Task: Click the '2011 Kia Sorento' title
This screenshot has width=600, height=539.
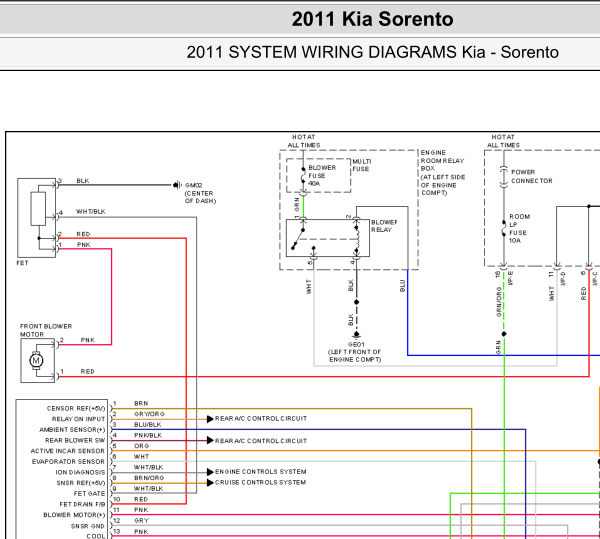Action: [x=372, y=19]
